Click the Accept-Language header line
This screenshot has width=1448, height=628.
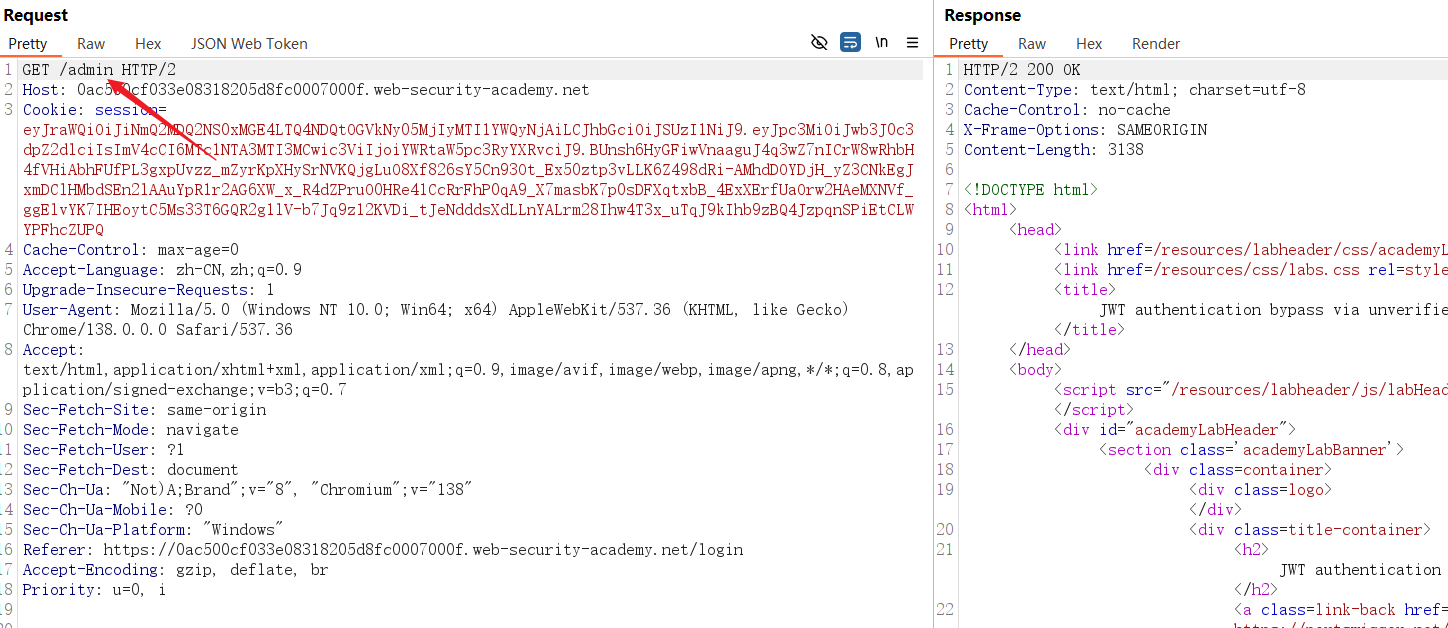coord(162,270)
